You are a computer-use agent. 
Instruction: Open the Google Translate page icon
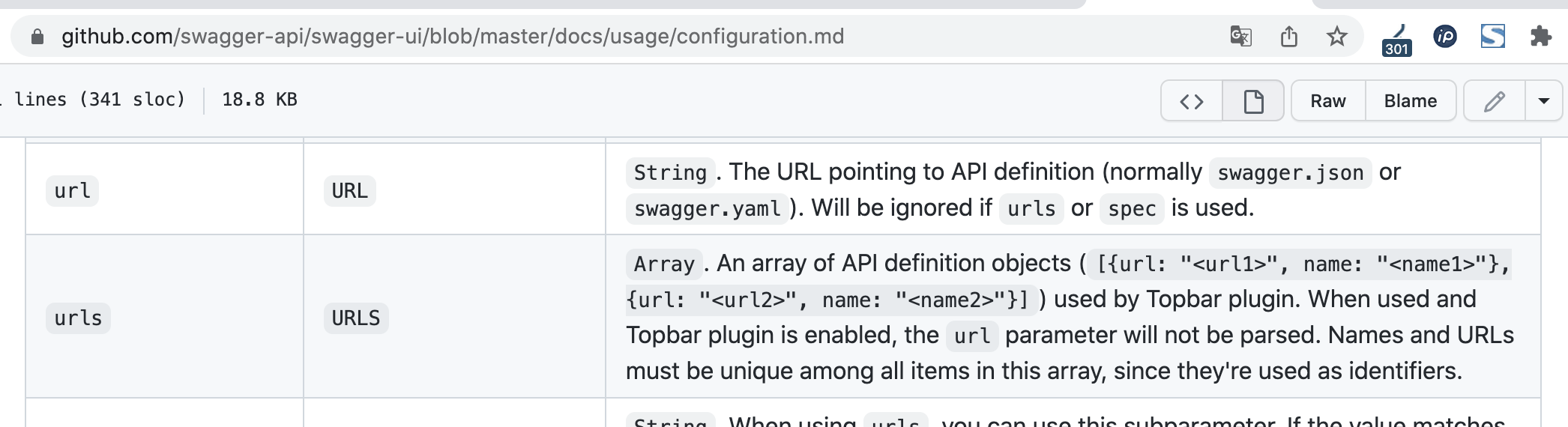pyautogui.click(x=1240, y=36)
